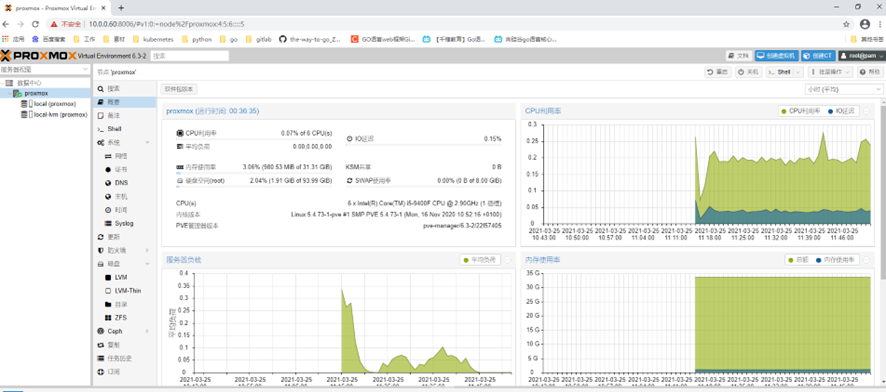Open a new Chrome tab
The image size is (886, 392).
pos(121,7)
